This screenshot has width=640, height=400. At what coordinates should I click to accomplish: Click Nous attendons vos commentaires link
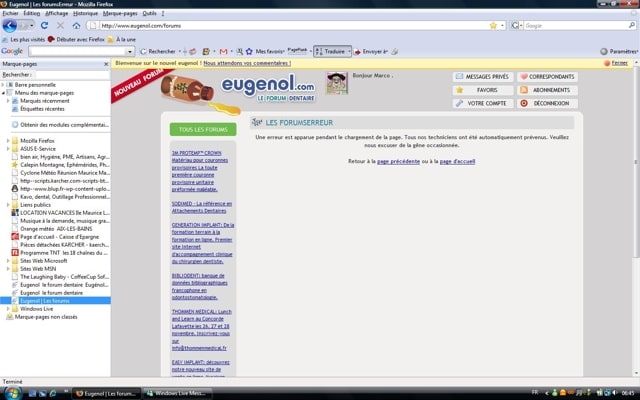coord(247,63)
